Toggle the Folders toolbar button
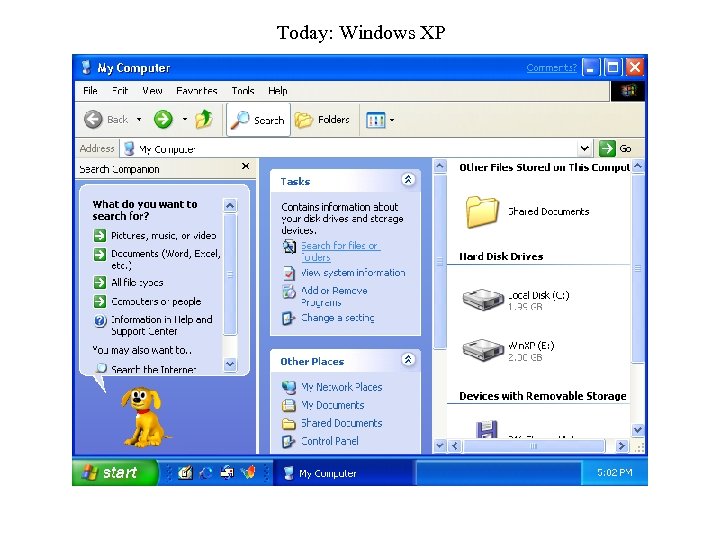720x540 pixels. pyautogui.click(x=322, y=120)
